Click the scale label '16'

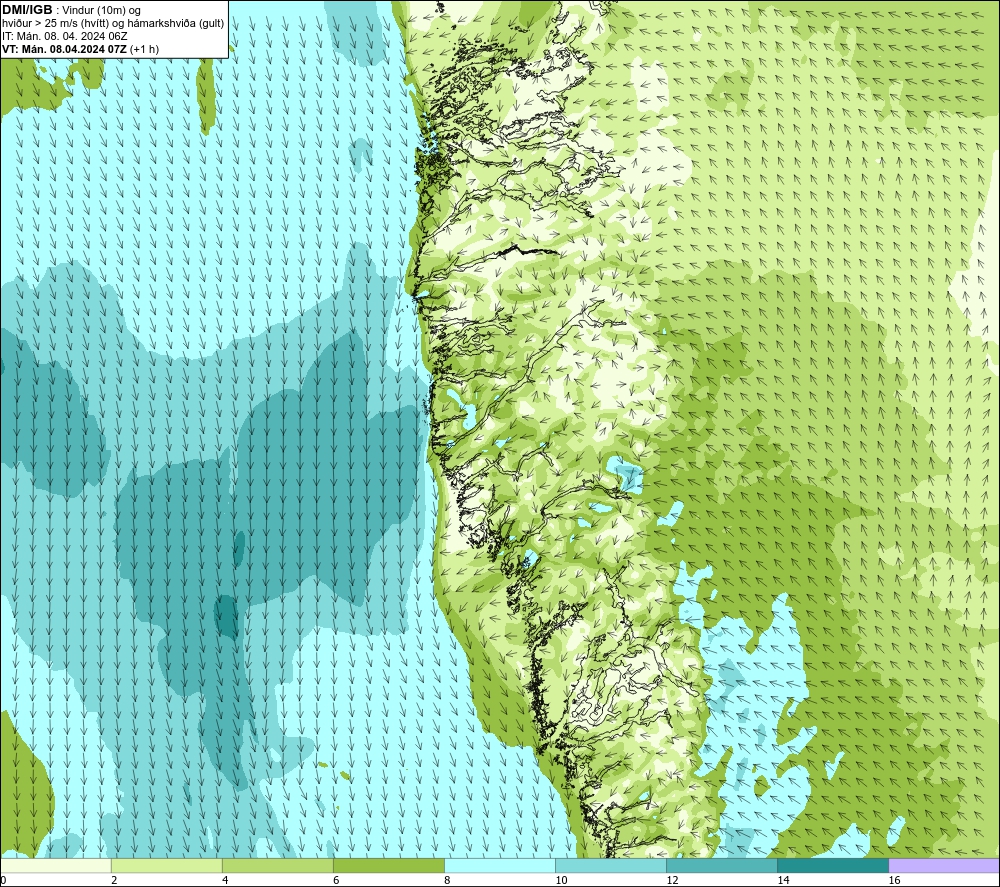(x=893, y=880)
